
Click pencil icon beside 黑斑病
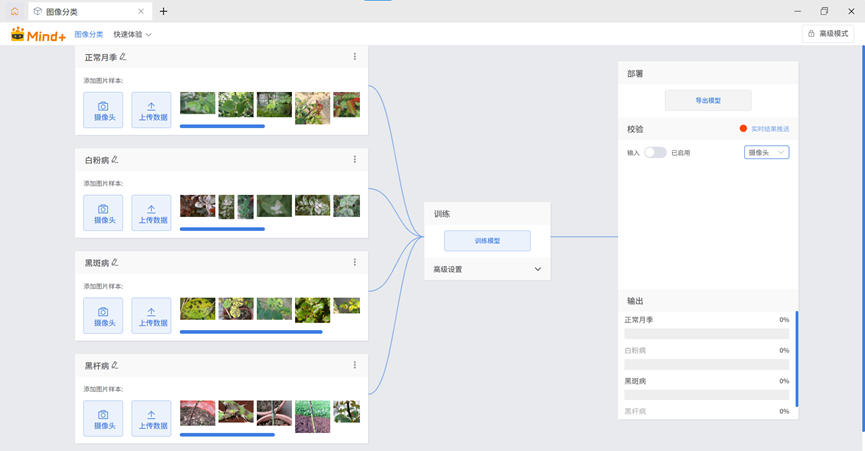click(x=115, y=262)
